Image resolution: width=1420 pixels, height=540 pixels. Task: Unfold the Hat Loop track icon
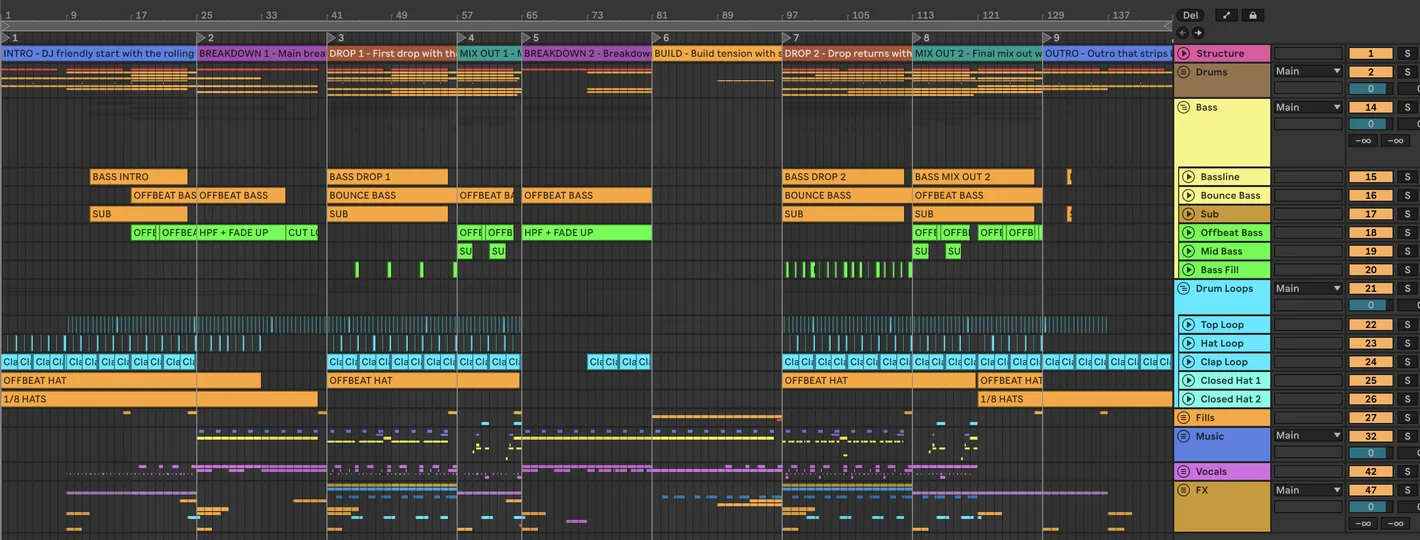click(1189, 343)
